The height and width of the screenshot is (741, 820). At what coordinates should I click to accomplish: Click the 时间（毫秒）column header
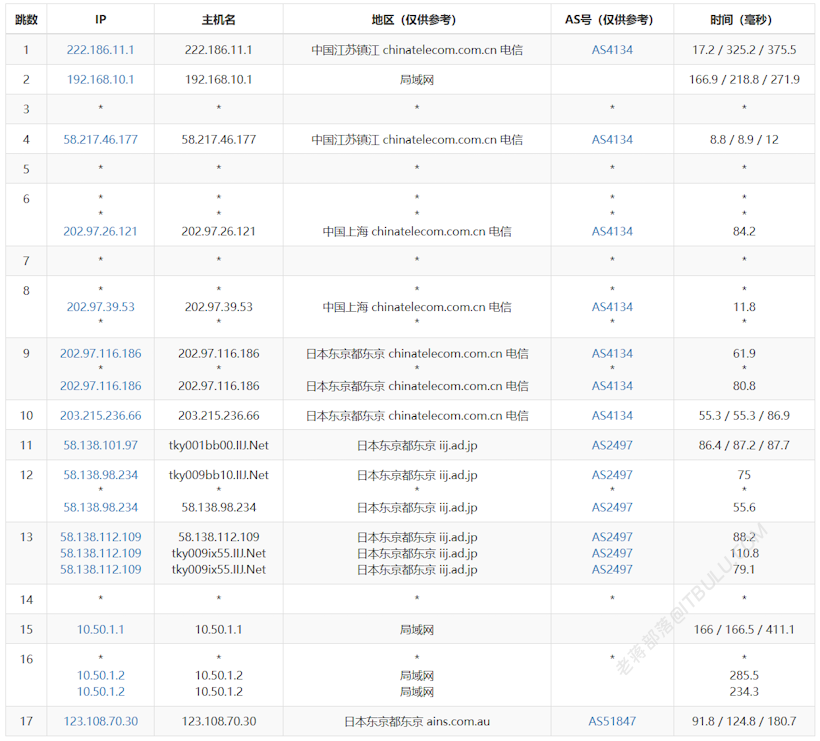[x=744, y=20]
